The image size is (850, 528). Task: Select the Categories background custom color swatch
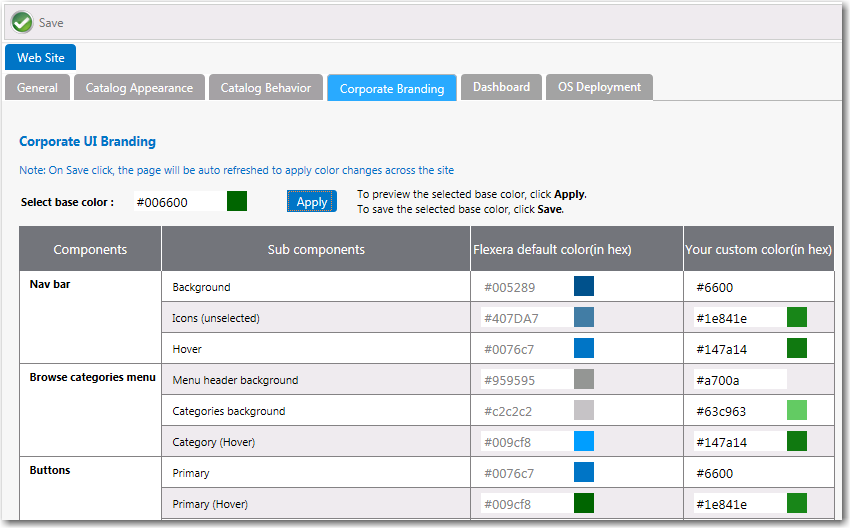click(x=797, y=411)
